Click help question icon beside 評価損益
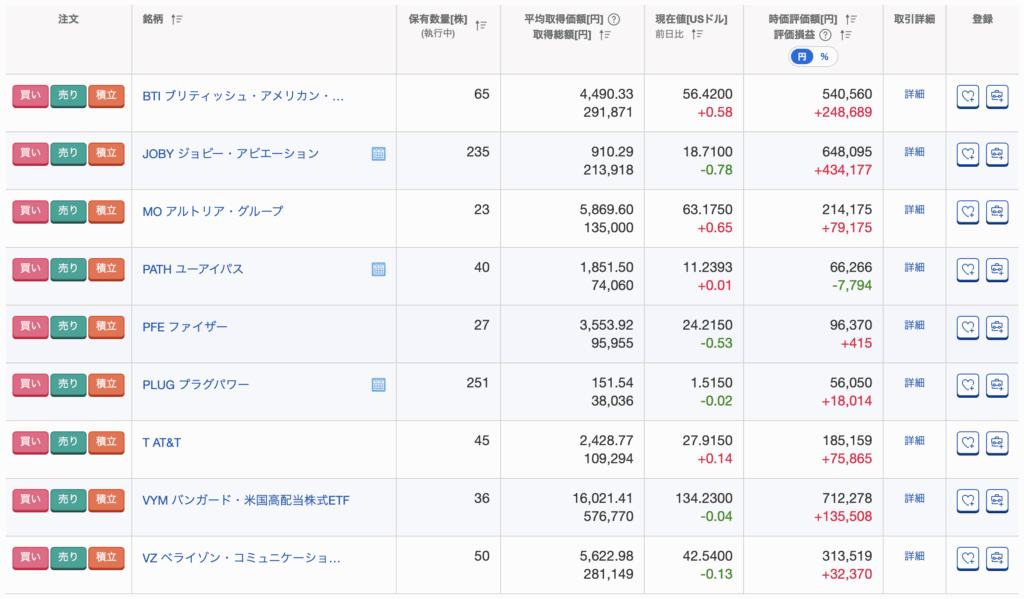The height and width of the screenshot is (599, 1024). pos(825,35)
